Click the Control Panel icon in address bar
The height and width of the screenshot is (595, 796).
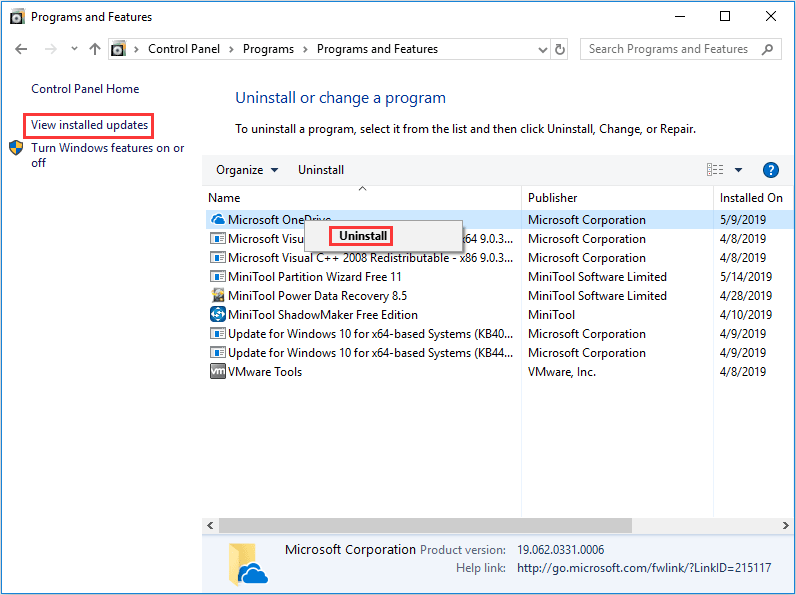pos(118,49)
